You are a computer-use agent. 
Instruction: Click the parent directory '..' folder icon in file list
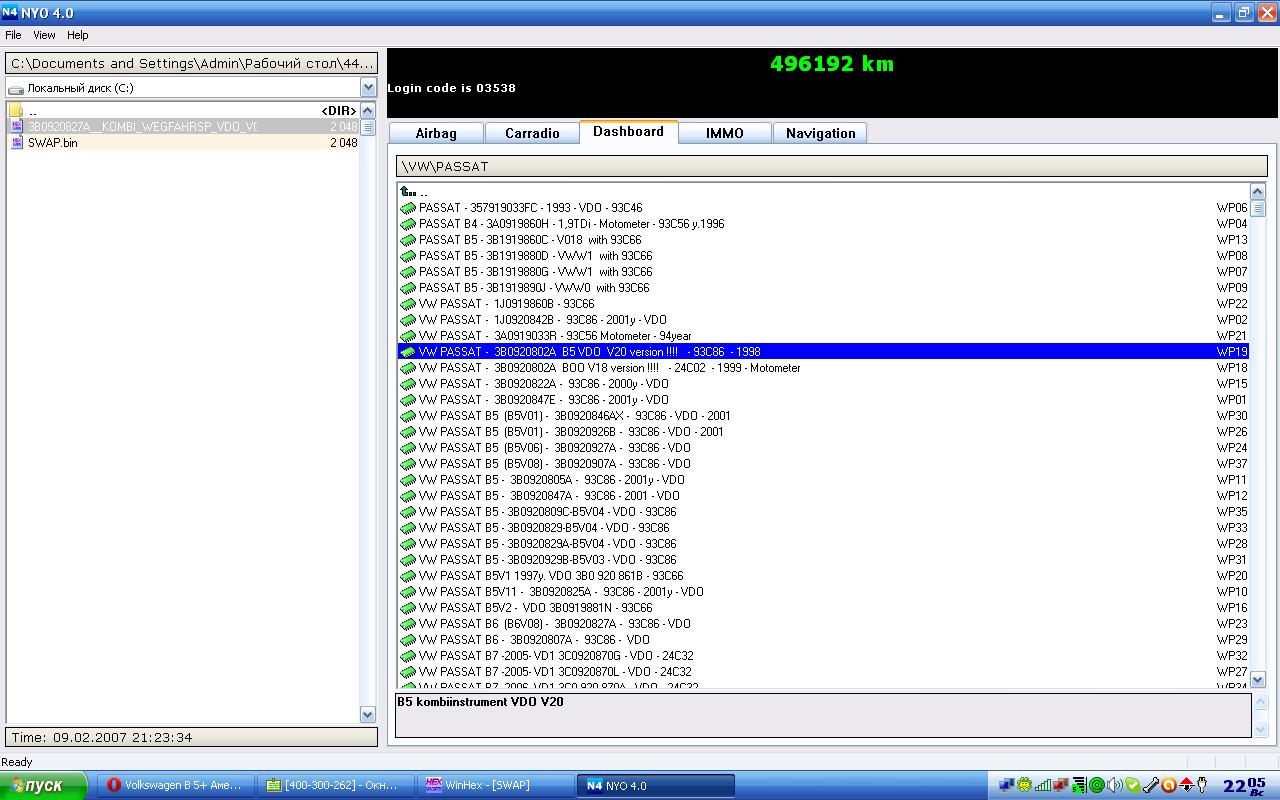click(x=16, y=111)
